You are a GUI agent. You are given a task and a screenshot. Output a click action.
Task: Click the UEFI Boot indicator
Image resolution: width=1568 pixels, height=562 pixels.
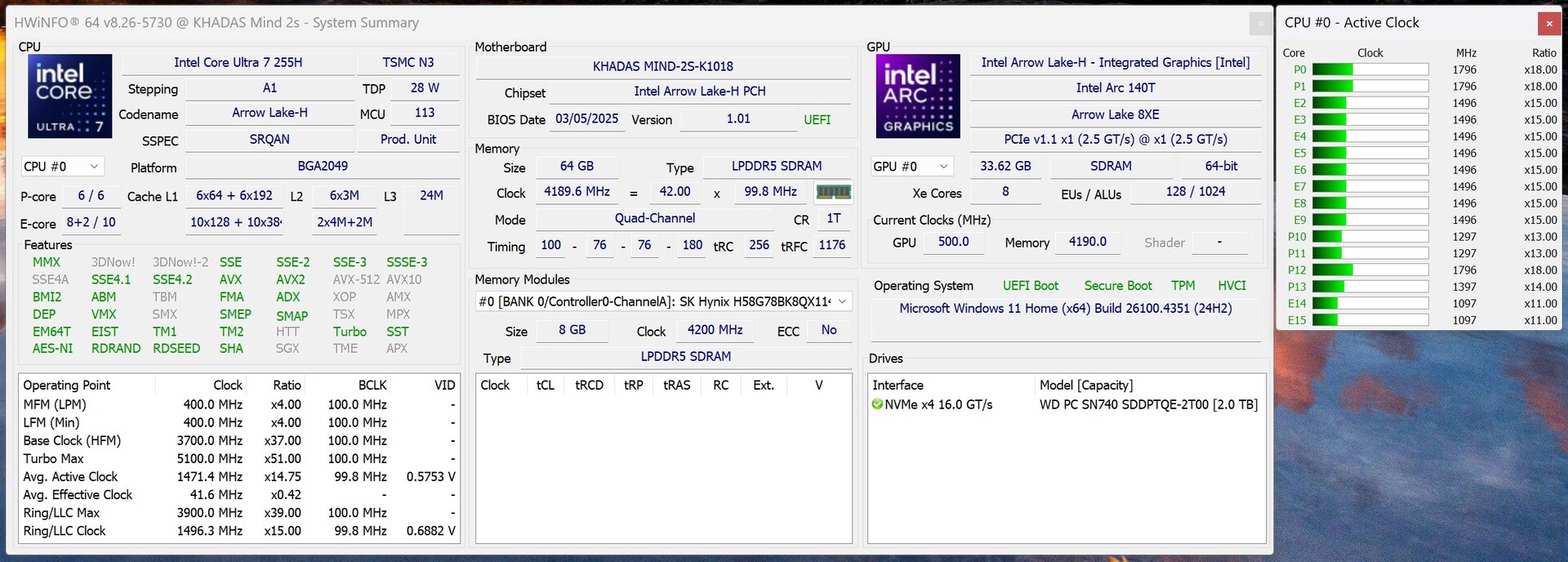[1031, 286]
